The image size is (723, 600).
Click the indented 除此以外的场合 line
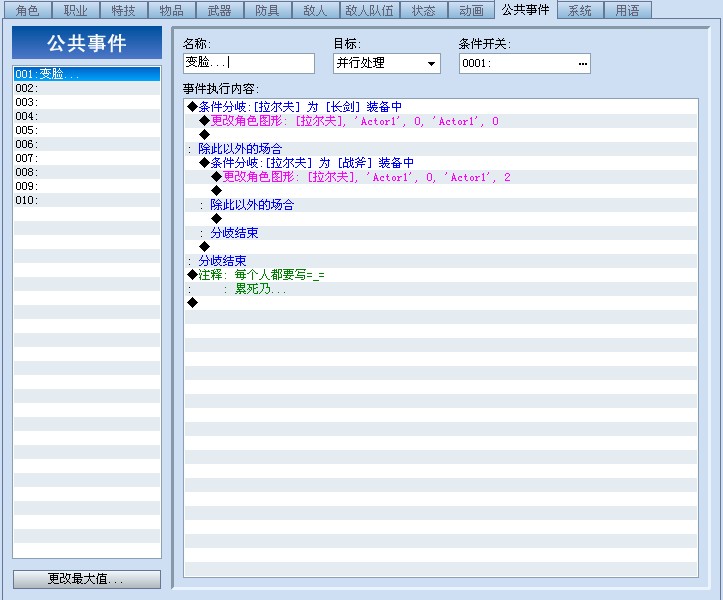[441, 205]
